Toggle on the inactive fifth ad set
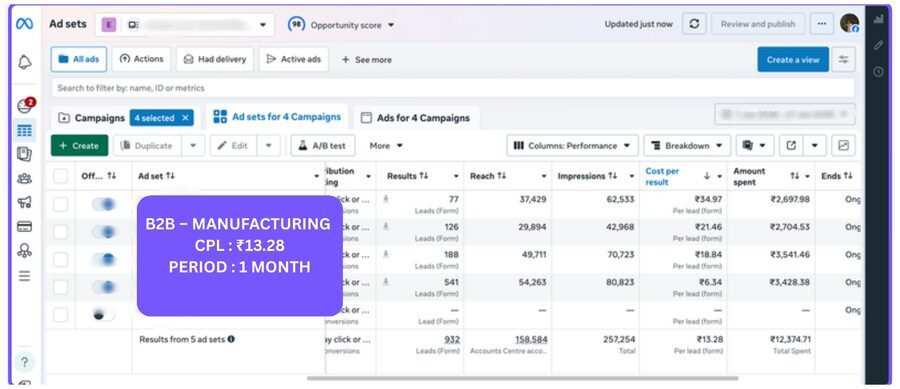Screen dimensions: 900x389 [x=104, y=314]
